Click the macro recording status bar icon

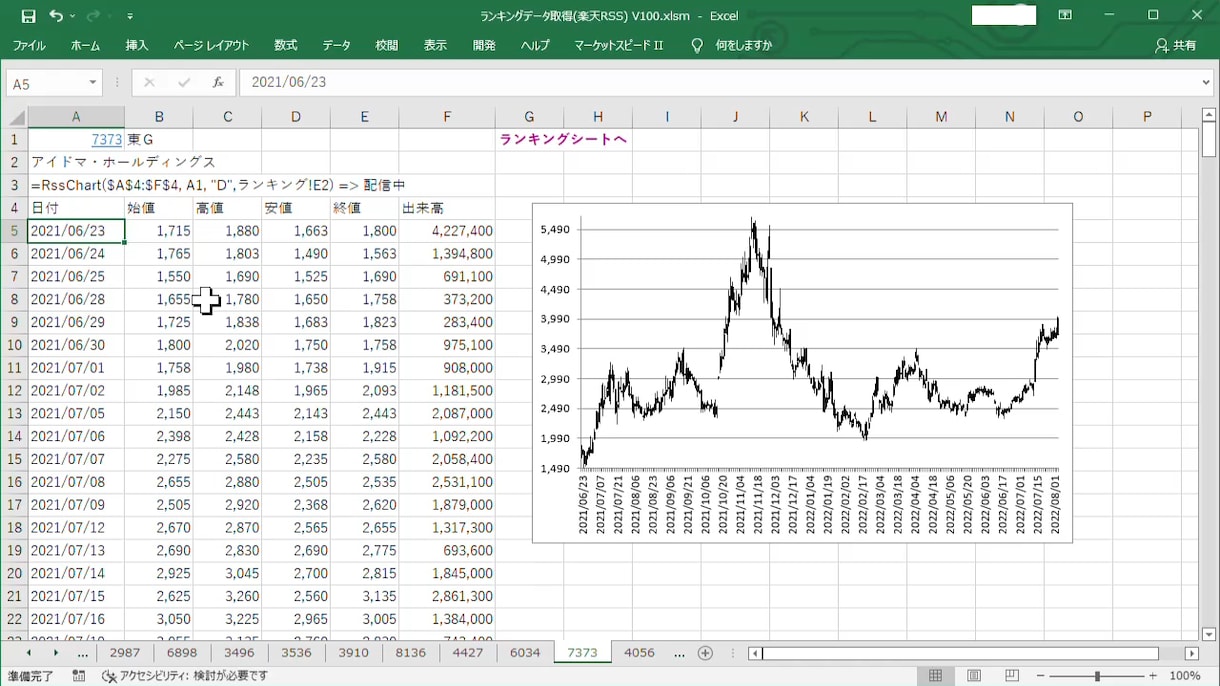[79, 676]
